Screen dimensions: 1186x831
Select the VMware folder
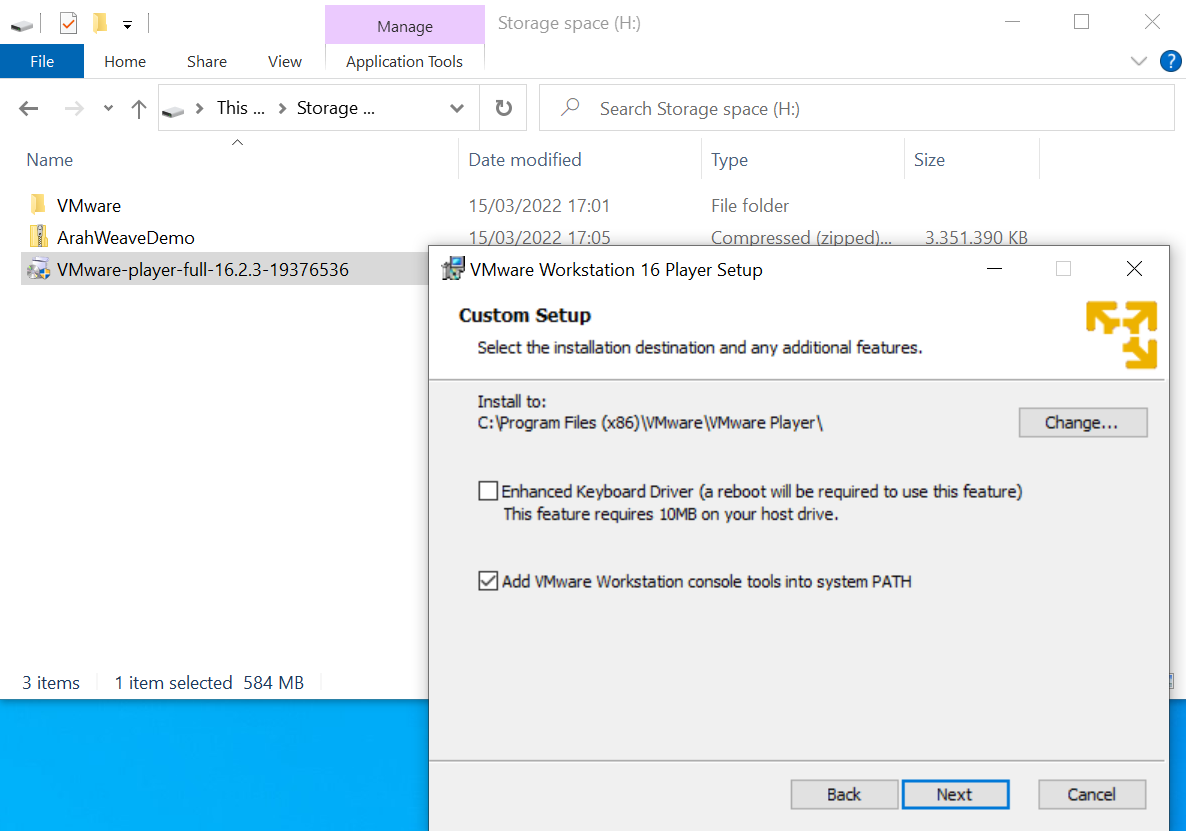coord(88,206)
